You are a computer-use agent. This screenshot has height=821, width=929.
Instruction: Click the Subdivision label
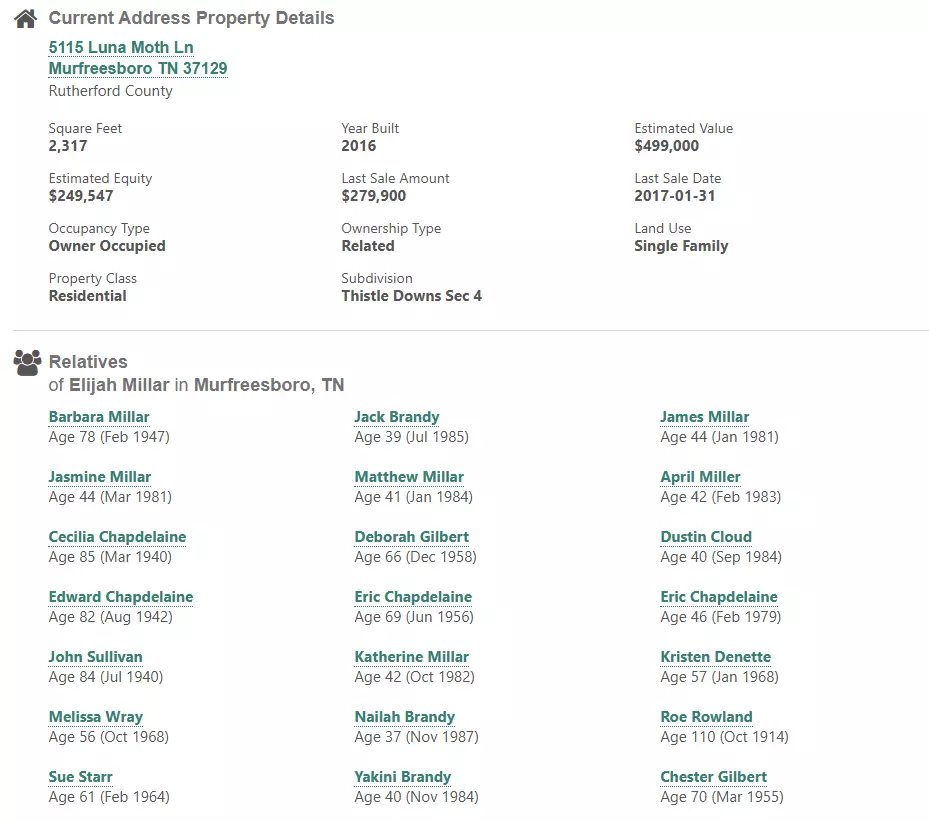pyautogui.click(x=377, y=278)
